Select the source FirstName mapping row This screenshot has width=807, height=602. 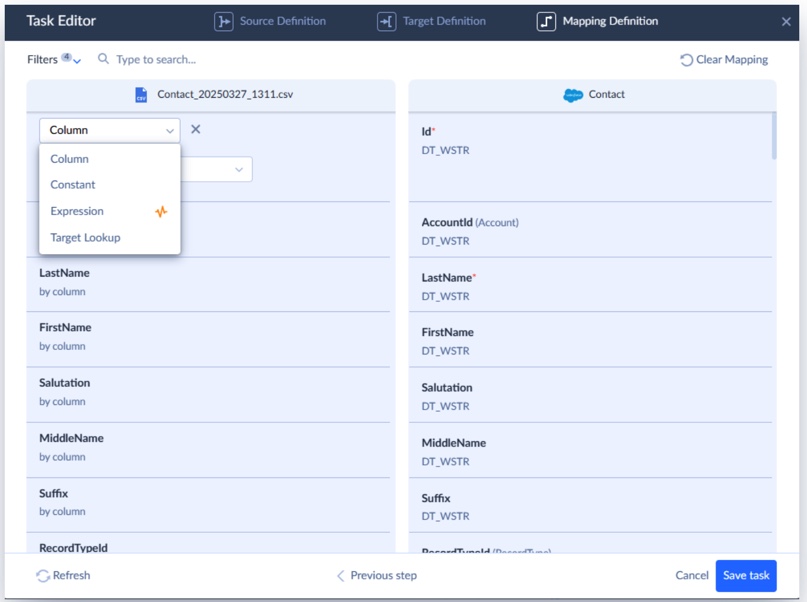pos(208,339)
